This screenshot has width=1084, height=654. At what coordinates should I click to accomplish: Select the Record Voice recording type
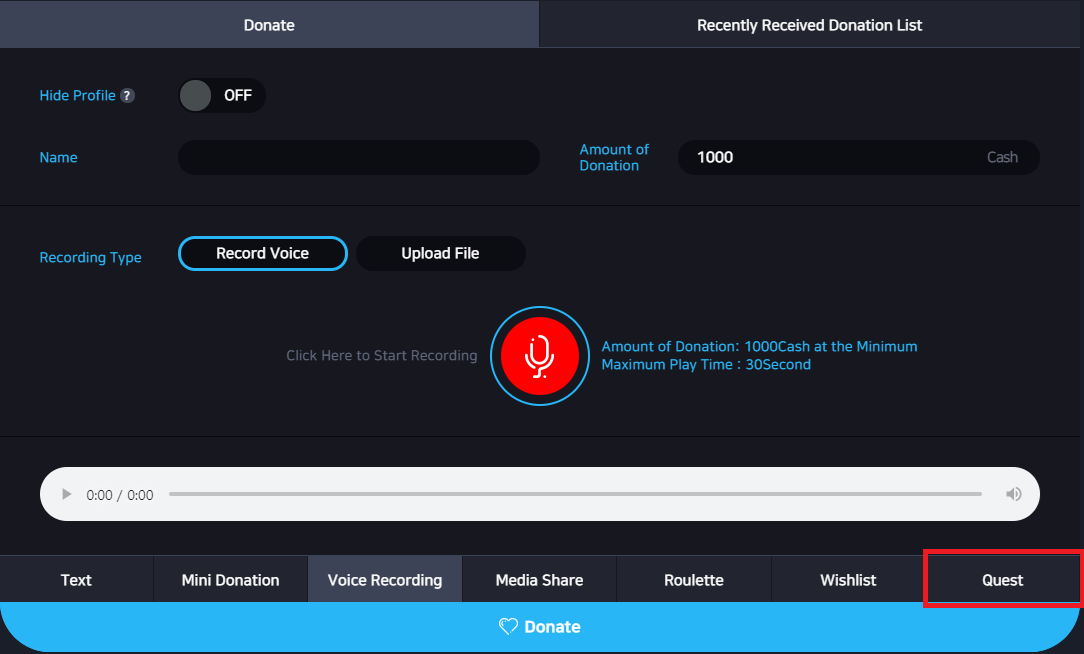click(263, 254)
